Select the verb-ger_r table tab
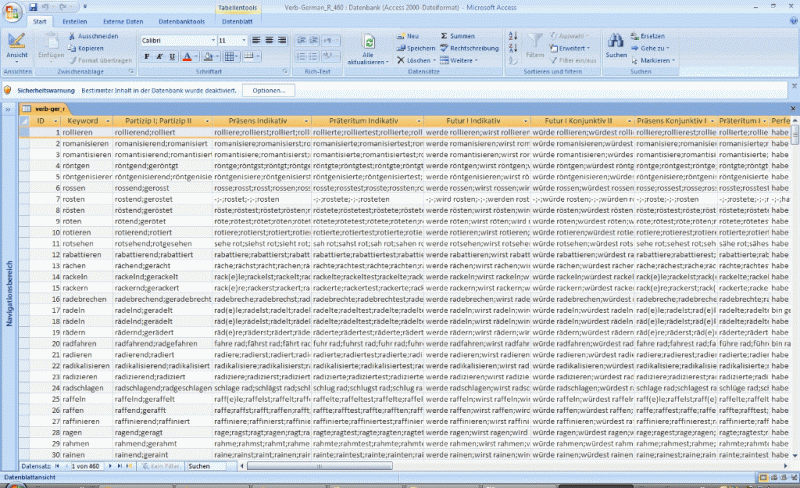The height and width of the screenshot is (488, 800). click(x=44, y=109)
